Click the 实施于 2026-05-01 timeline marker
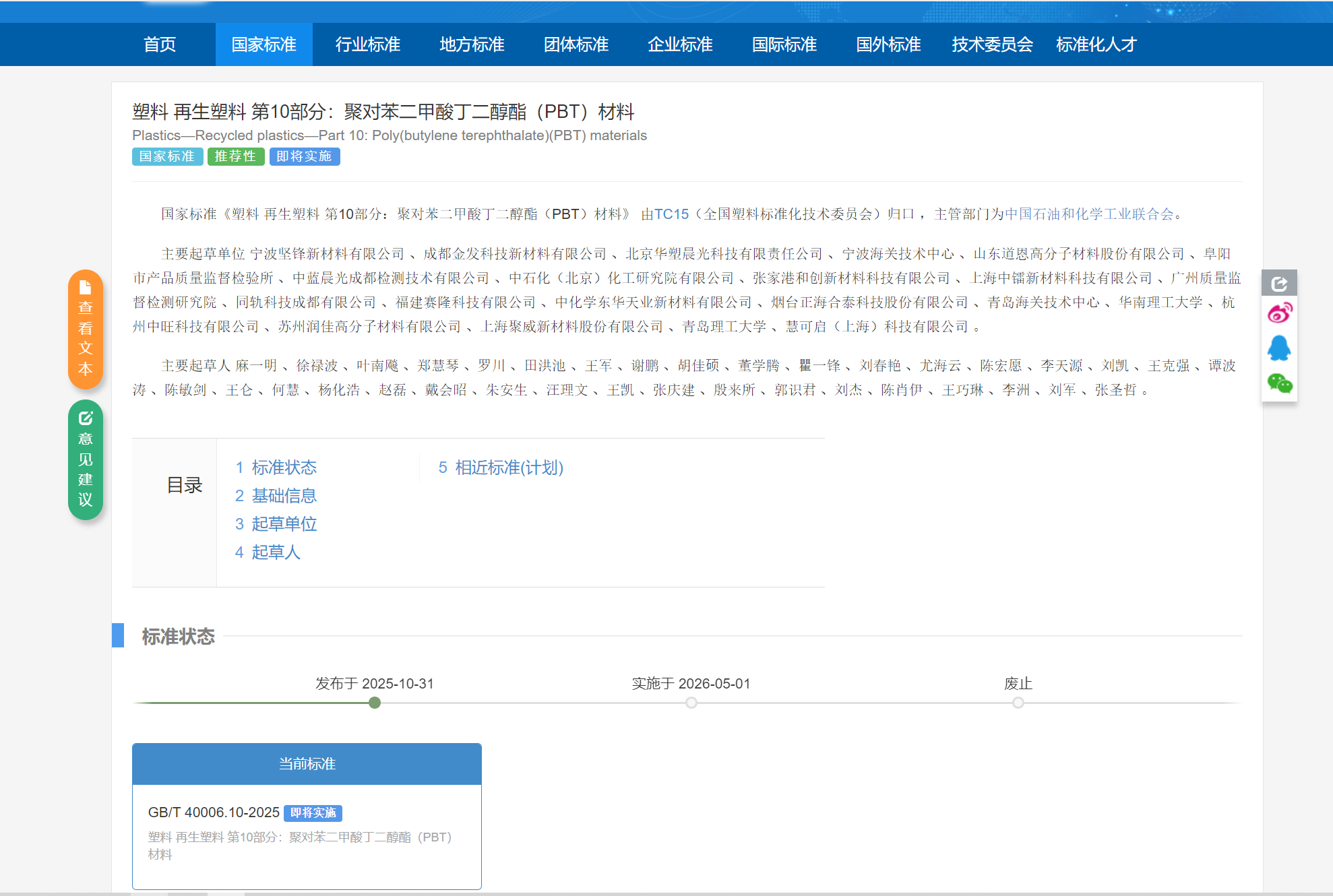The image size is (1333, 896). [691, 703]
